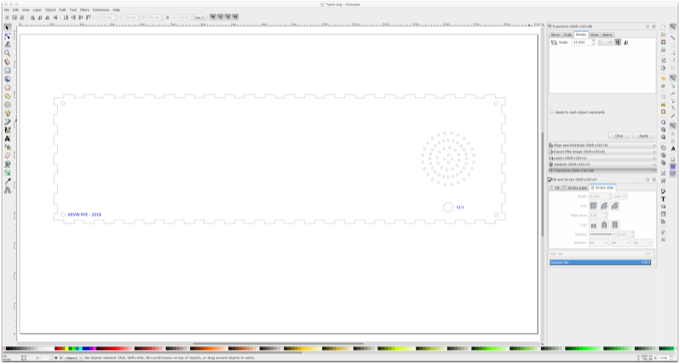
Task: Select the Spiral tool
Action: tap(7, 105)
